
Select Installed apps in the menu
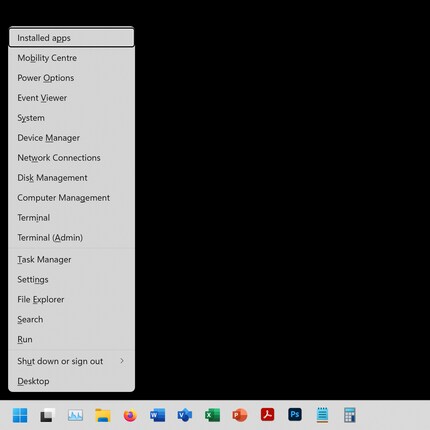tap(72, 38)
